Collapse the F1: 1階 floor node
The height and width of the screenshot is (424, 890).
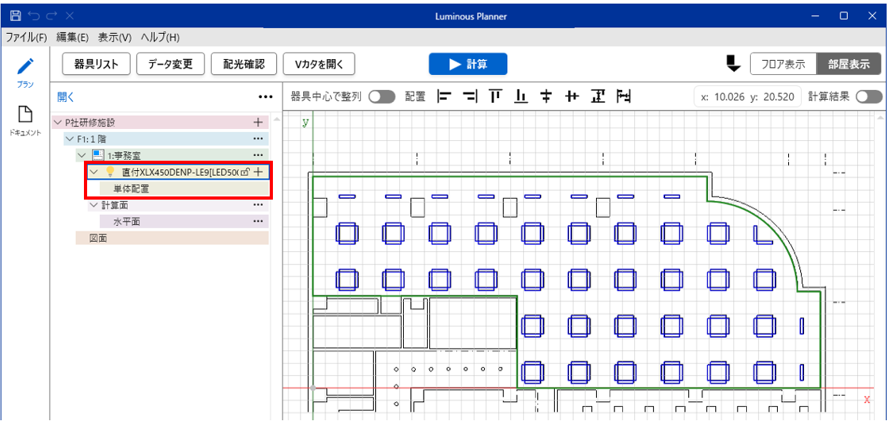(69, 139)
